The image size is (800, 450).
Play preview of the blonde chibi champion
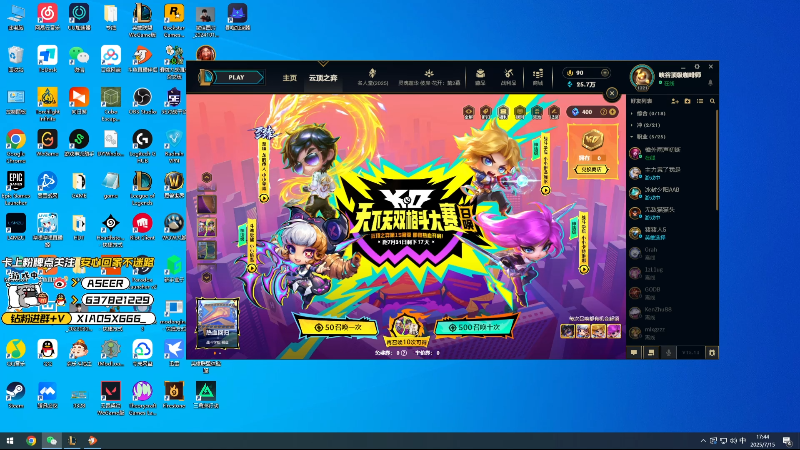click(x=545, y=190)
